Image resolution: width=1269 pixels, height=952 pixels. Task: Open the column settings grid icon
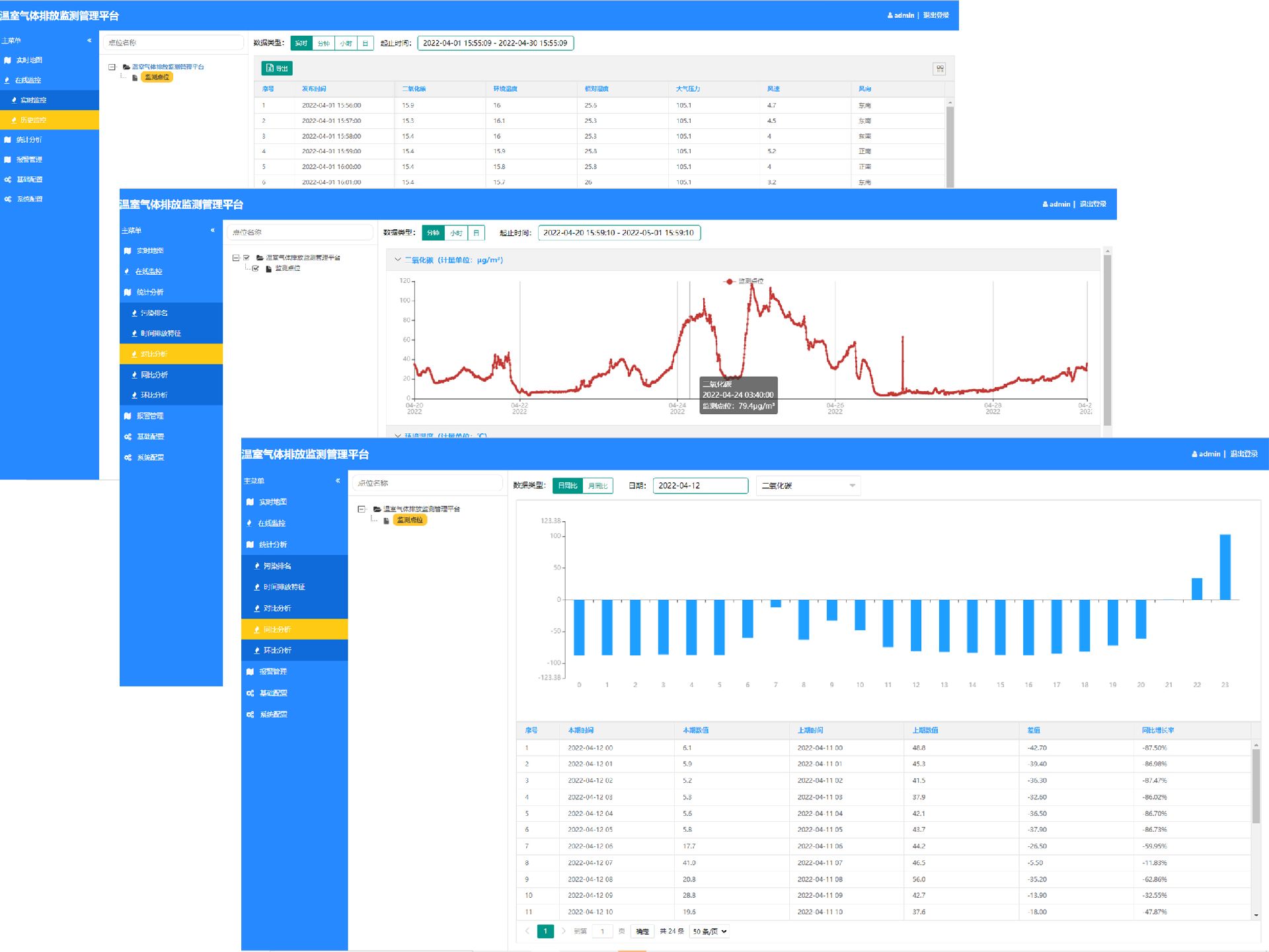939,69
